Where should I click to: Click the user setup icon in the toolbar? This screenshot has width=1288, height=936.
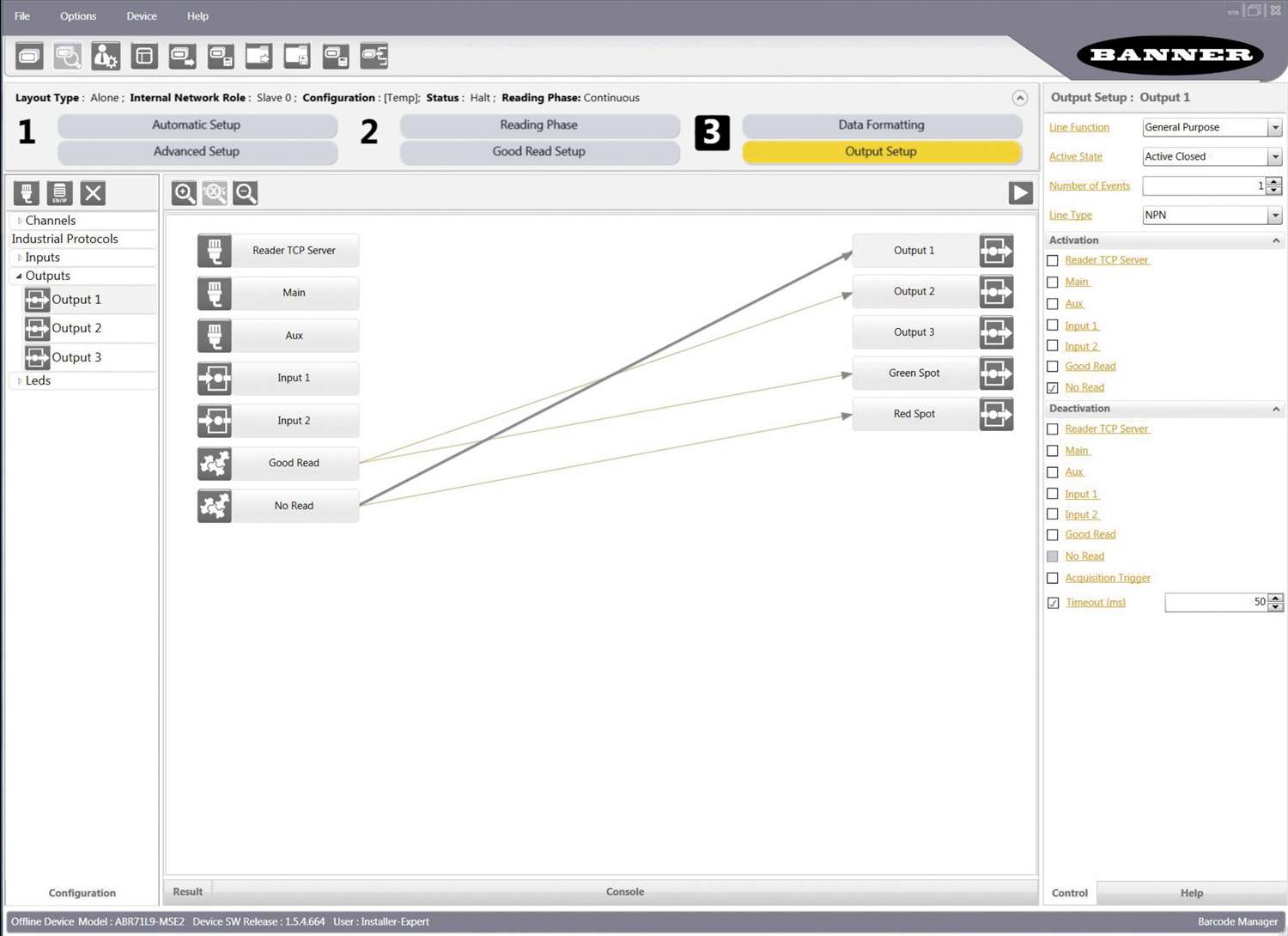pos(105,55)
